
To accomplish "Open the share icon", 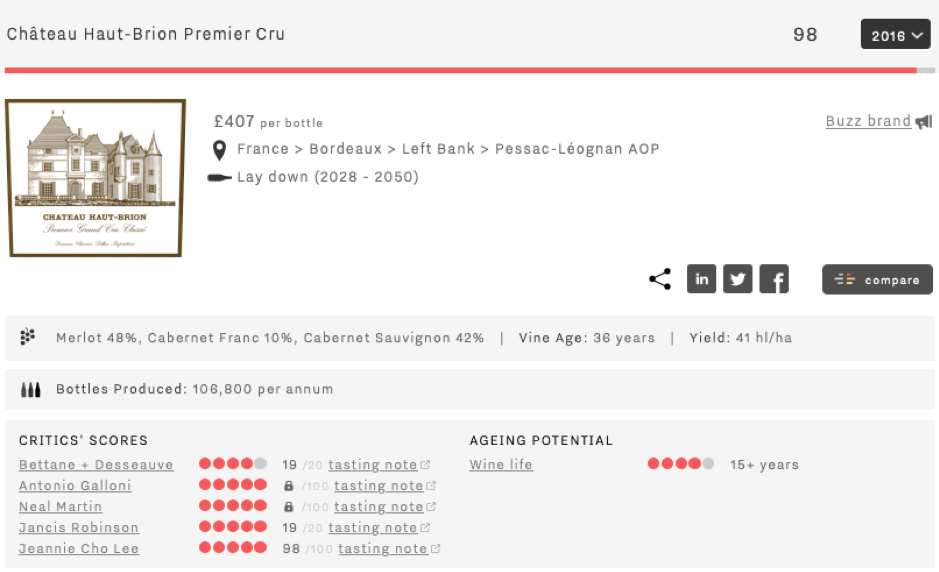I will tap(660, 279).
